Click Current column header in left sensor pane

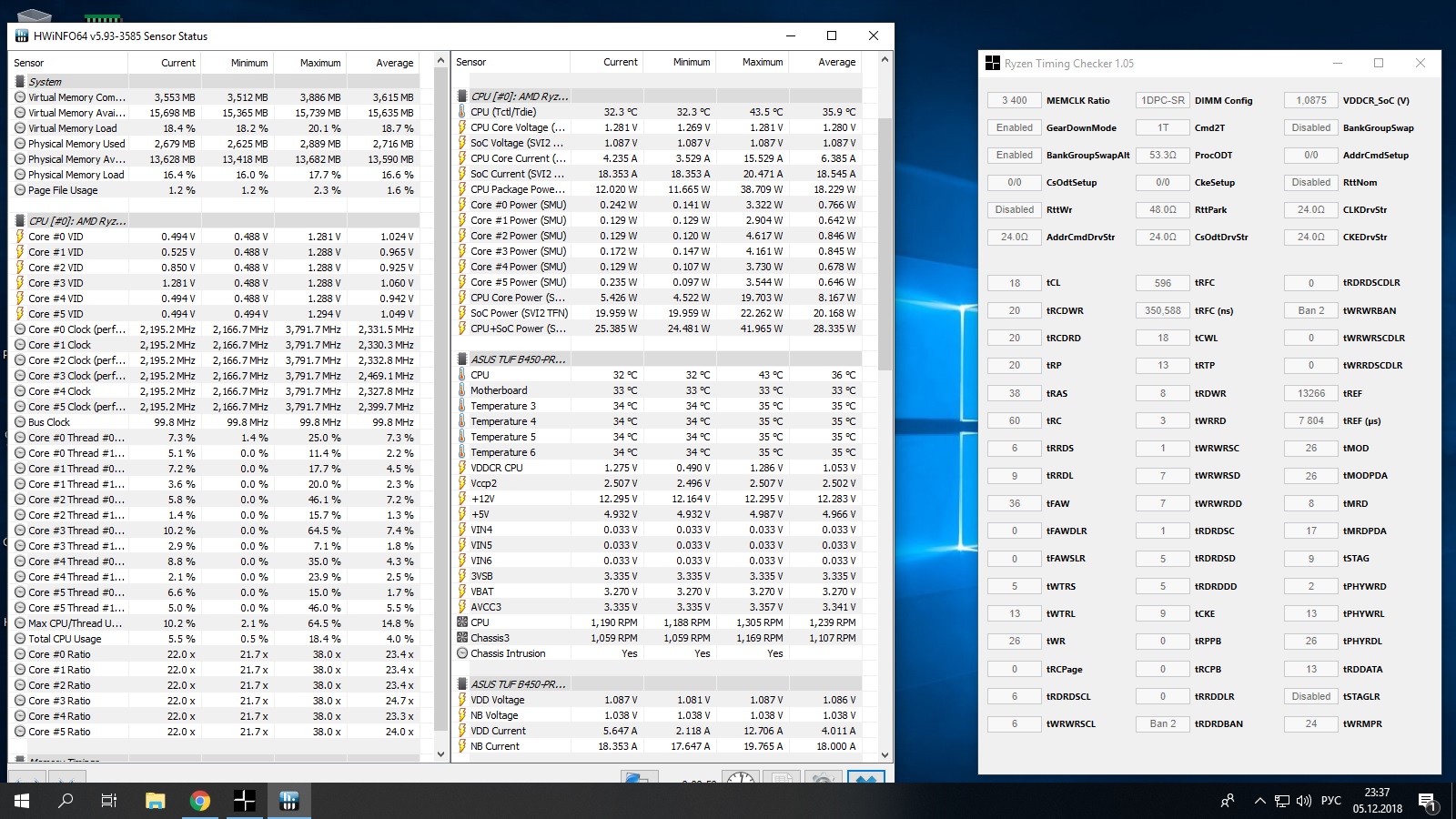coord(165,63)
